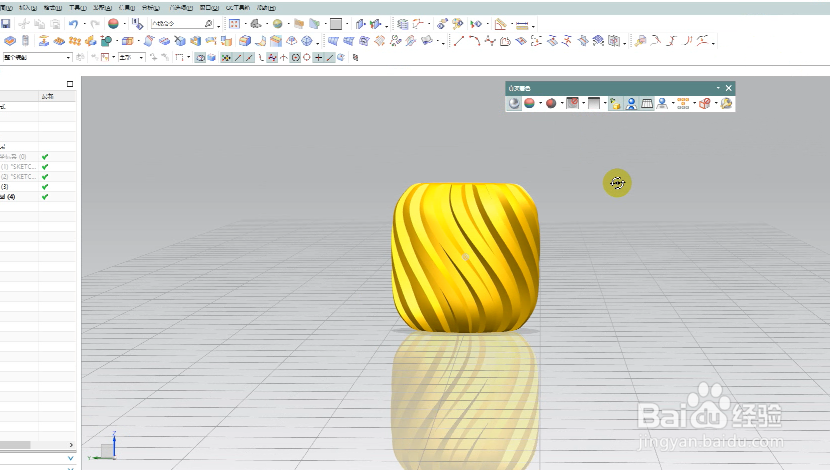This screenshot has height=470, width=830.
Task: Open the GC Toolkit menu
Action: [x=238, y=7]
